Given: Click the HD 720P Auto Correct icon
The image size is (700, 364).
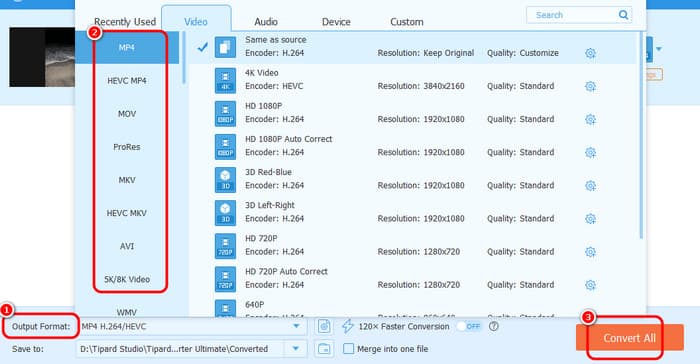Looking at the screenshot, I should click(225, 279).
